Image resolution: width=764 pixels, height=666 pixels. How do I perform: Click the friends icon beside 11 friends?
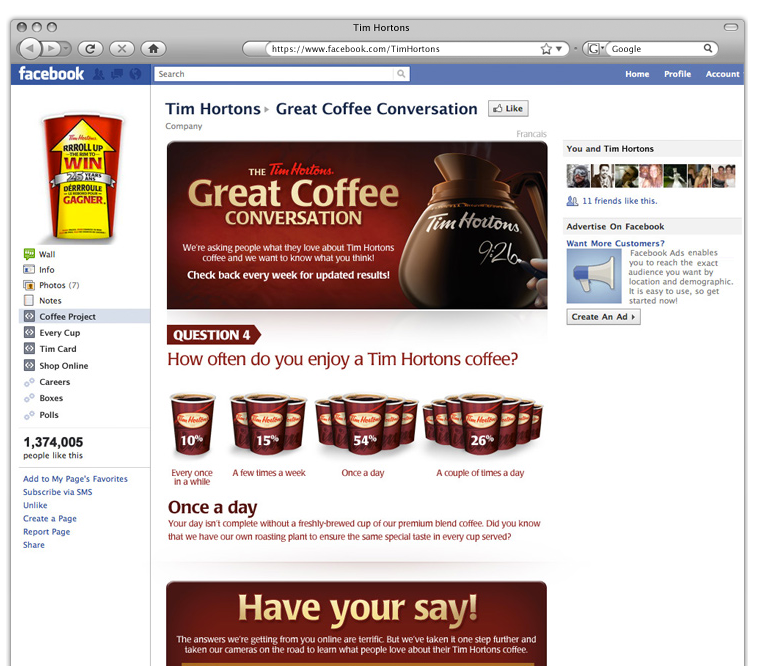572,201
